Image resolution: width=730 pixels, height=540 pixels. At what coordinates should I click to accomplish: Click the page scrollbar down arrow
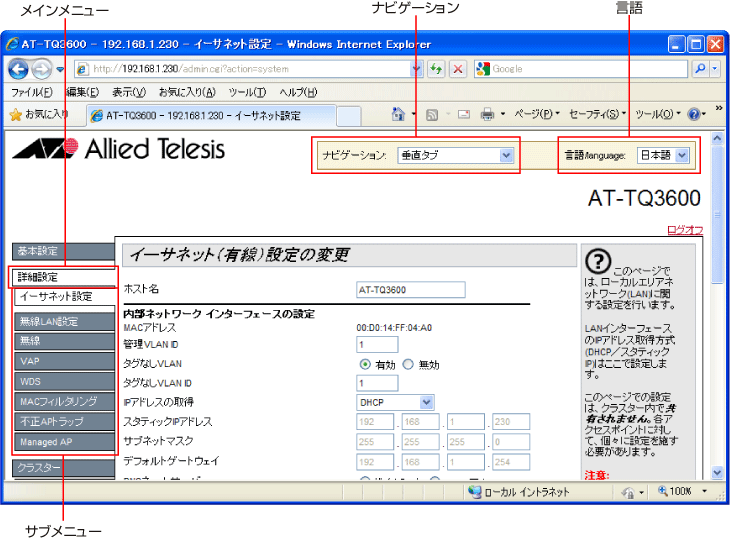[x=717, y=472]
